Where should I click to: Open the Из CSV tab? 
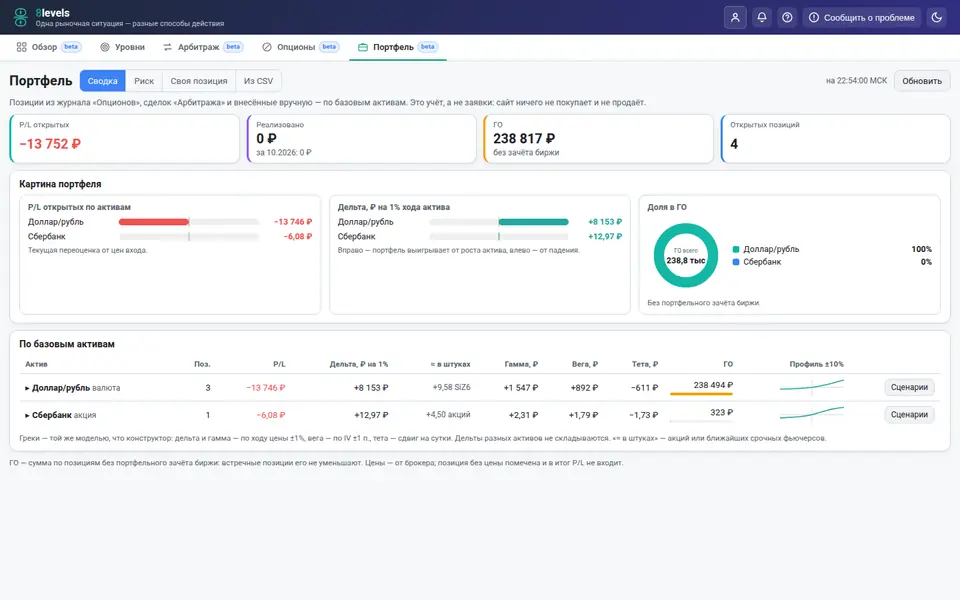tap(258, 81)
